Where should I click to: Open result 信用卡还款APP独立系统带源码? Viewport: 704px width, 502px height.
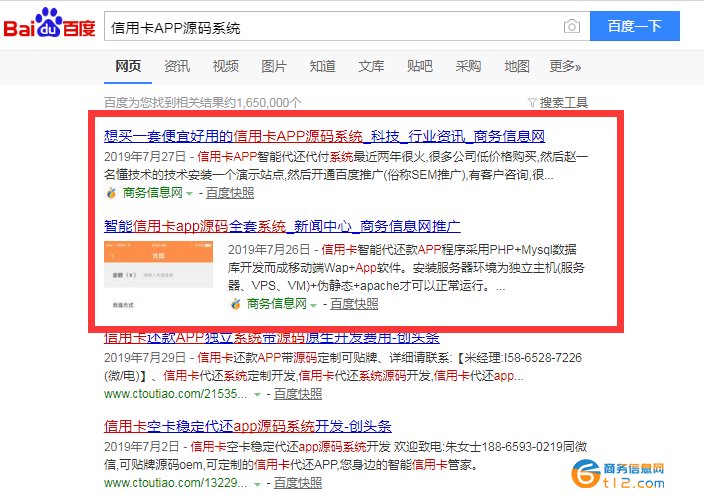272,339
